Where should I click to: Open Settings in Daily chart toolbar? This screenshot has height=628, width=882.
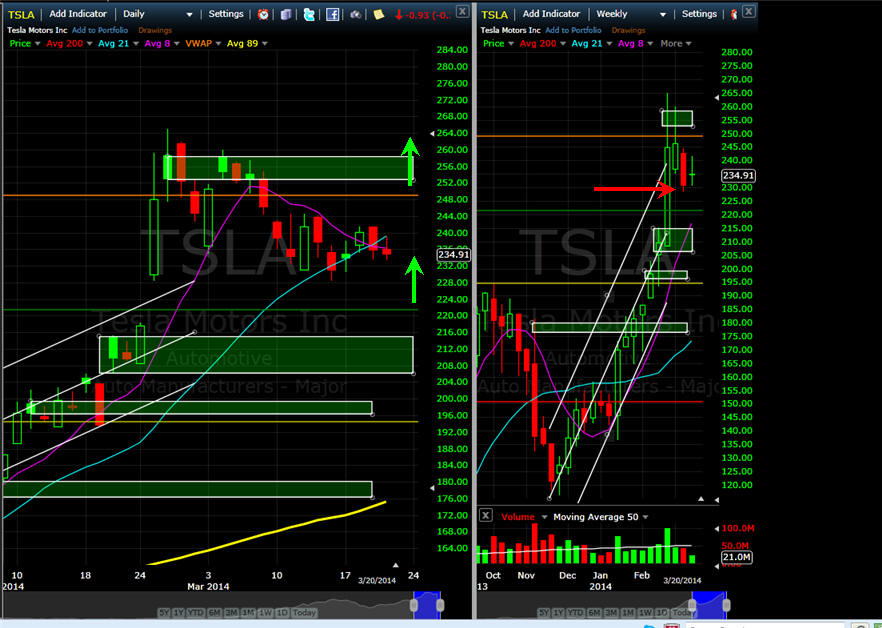point(226,14)
